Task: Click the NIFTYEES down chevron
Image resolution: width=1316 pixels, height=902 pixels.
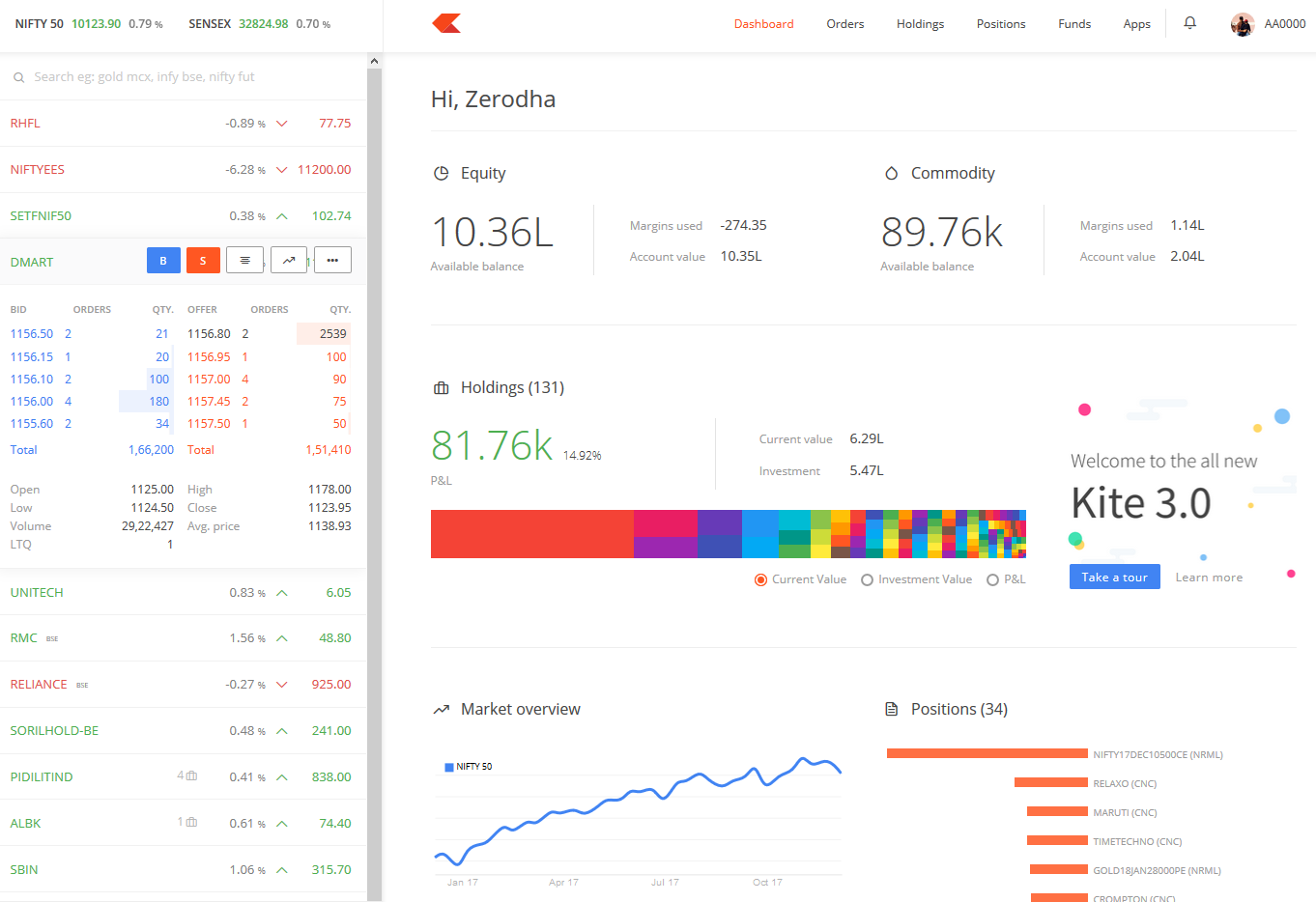Action: (282, 170)
